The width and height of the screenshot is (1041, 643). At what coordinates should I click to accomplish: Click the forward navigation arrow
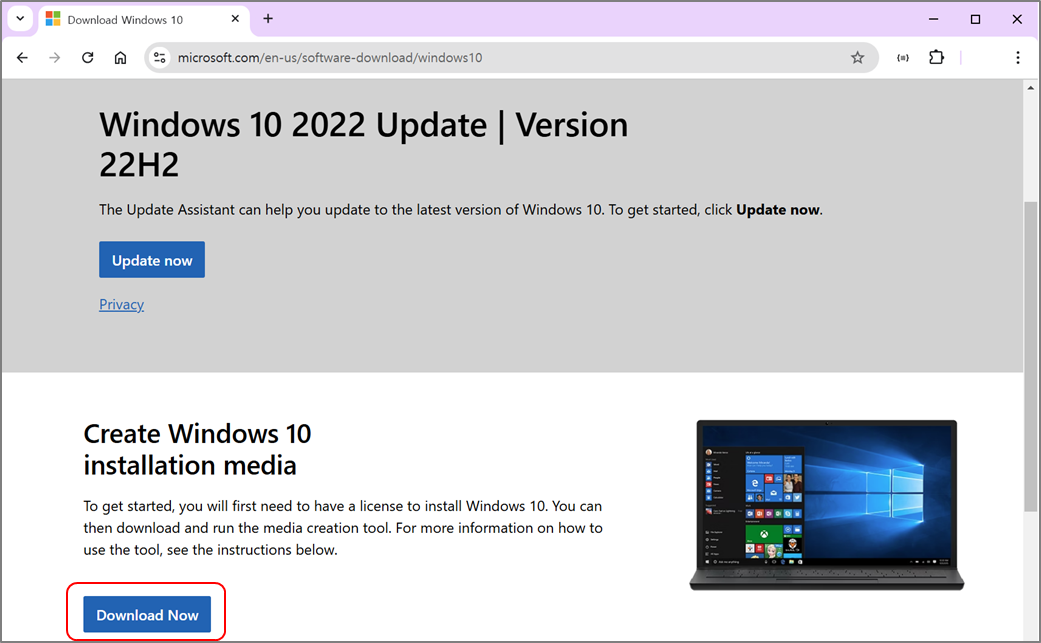tap(54, 58)
